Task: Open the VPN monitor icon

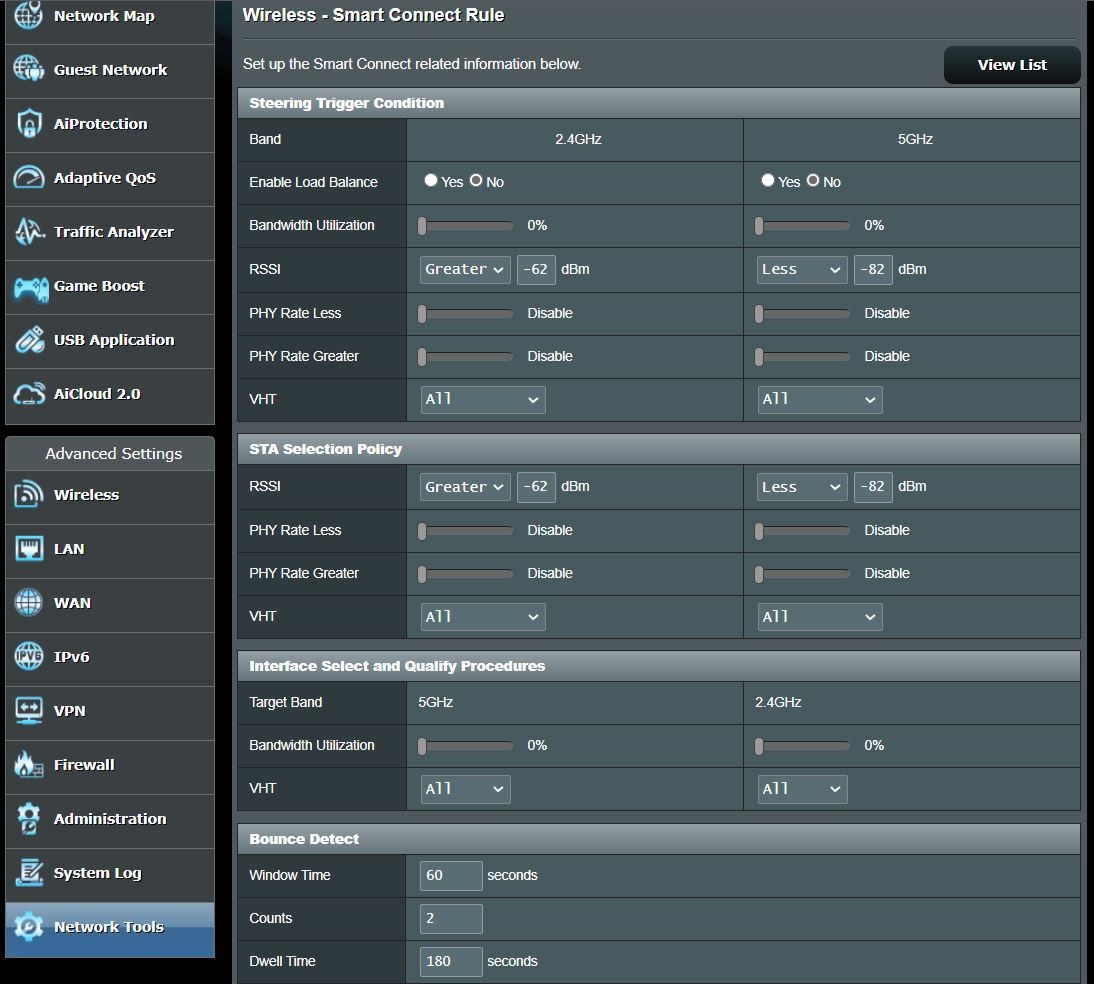Action: coord(28,711)
